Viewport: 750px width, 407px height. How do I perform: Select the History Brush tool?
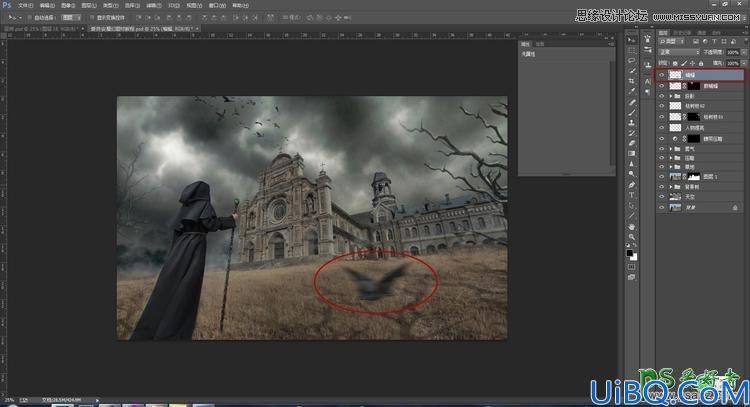tap(631, 133)
